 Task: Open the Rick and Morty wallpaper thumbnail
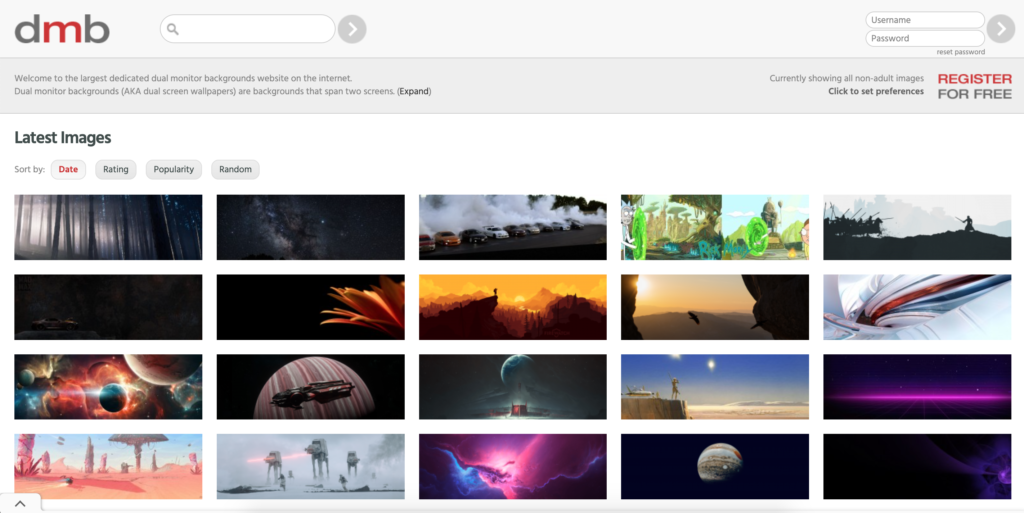click(714, 227)
